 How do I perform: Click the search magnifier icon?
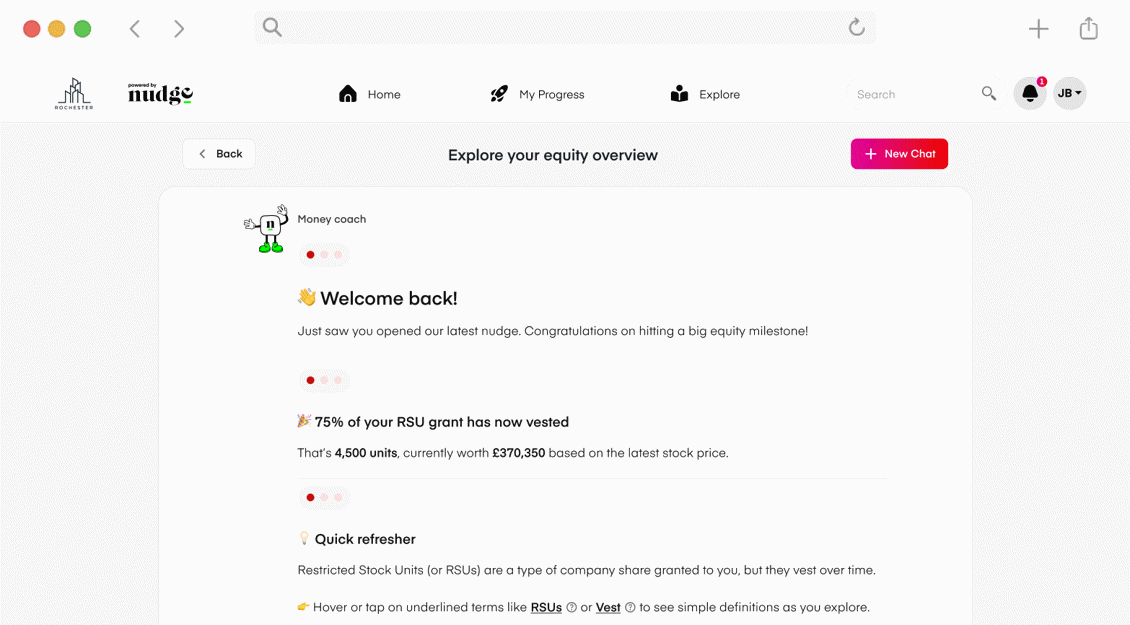tap(988, 93)
